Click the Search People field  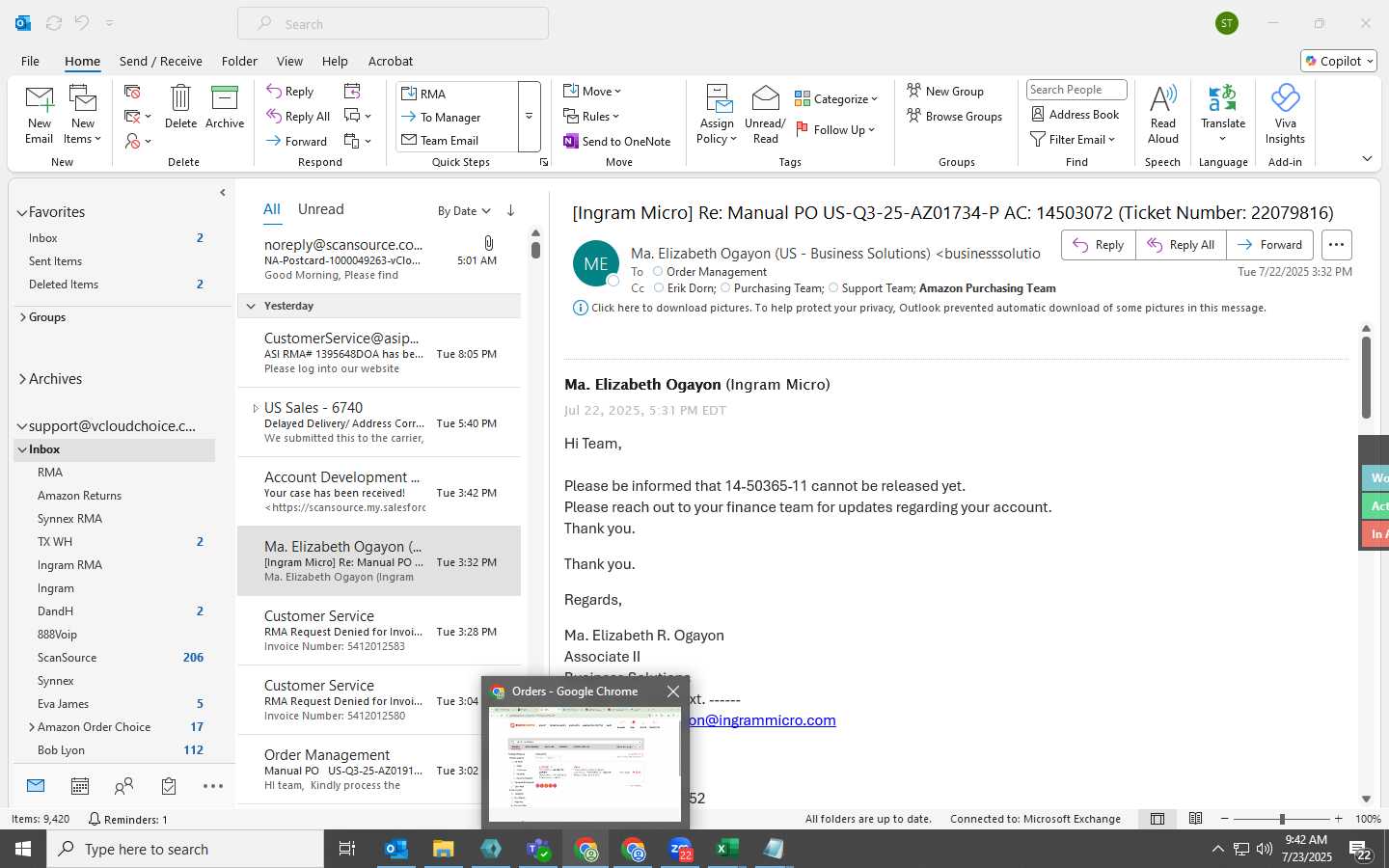click(1076, 90)
